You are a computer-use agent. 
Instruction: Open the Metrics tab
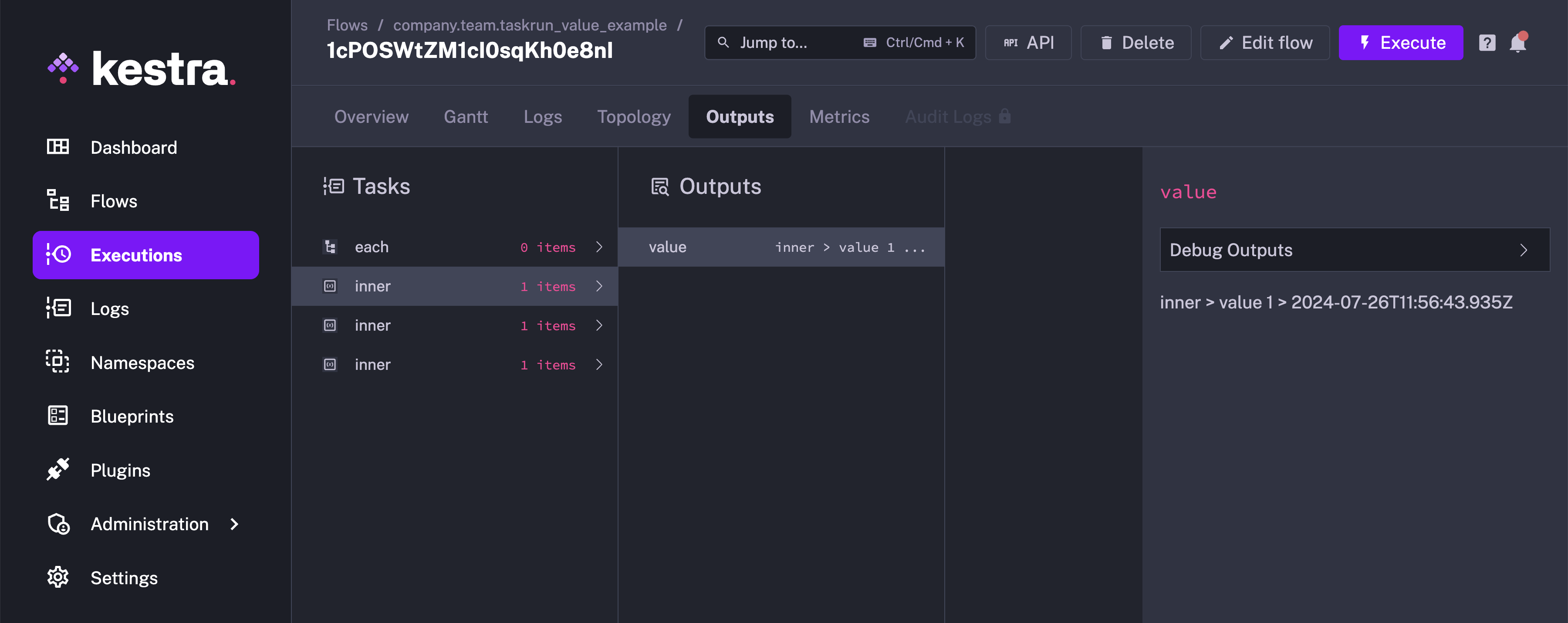point(839,116)
